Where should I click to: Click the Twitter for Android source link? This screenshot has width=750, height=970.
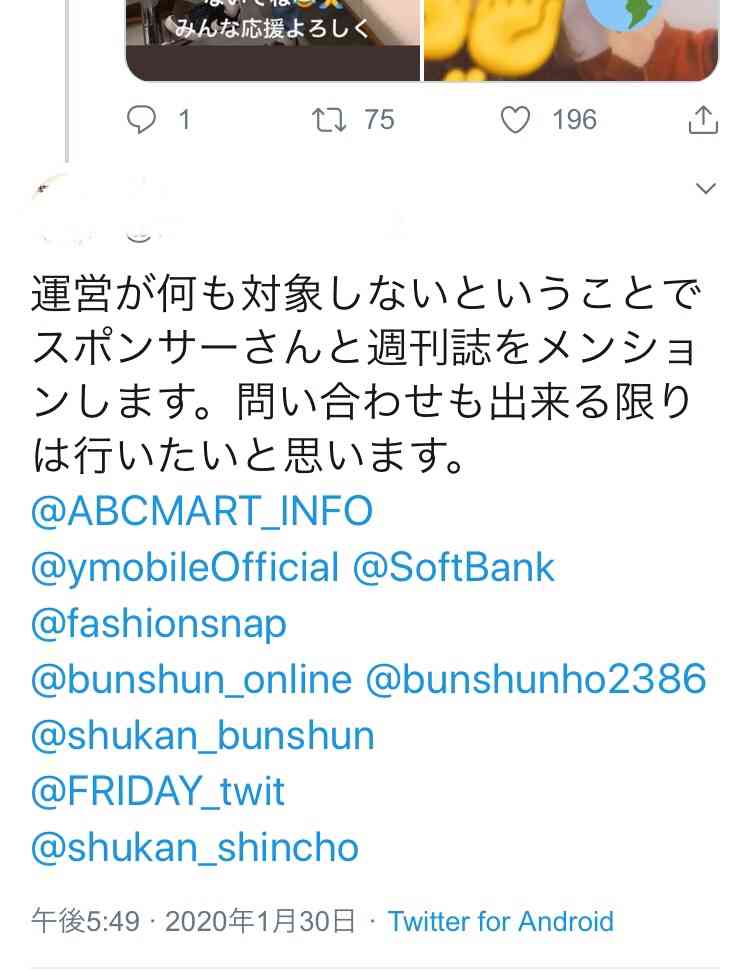(x=500, y=921)
